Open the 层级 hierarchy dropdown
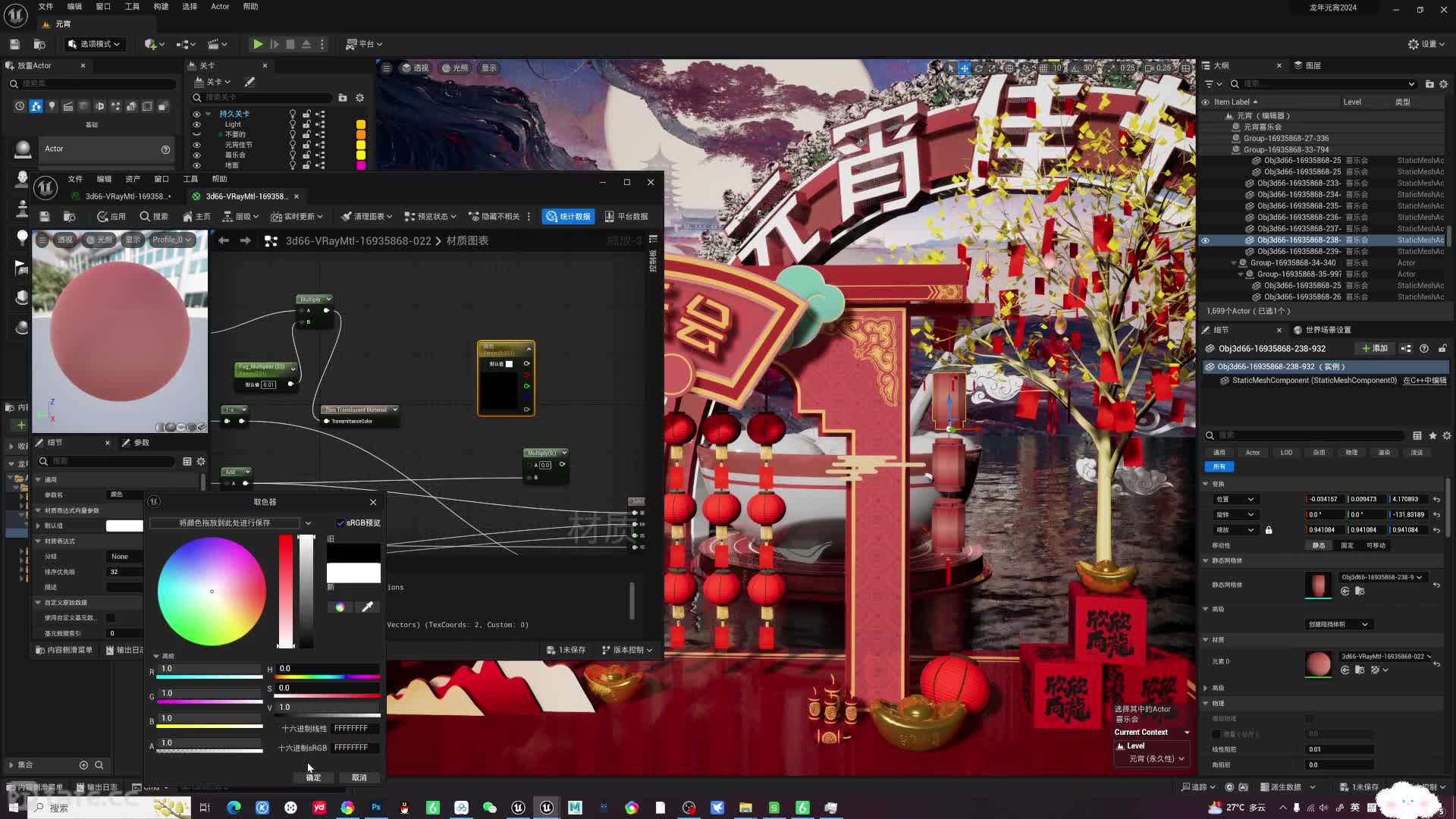This screenshot has width=1456, height=819. 240,216
